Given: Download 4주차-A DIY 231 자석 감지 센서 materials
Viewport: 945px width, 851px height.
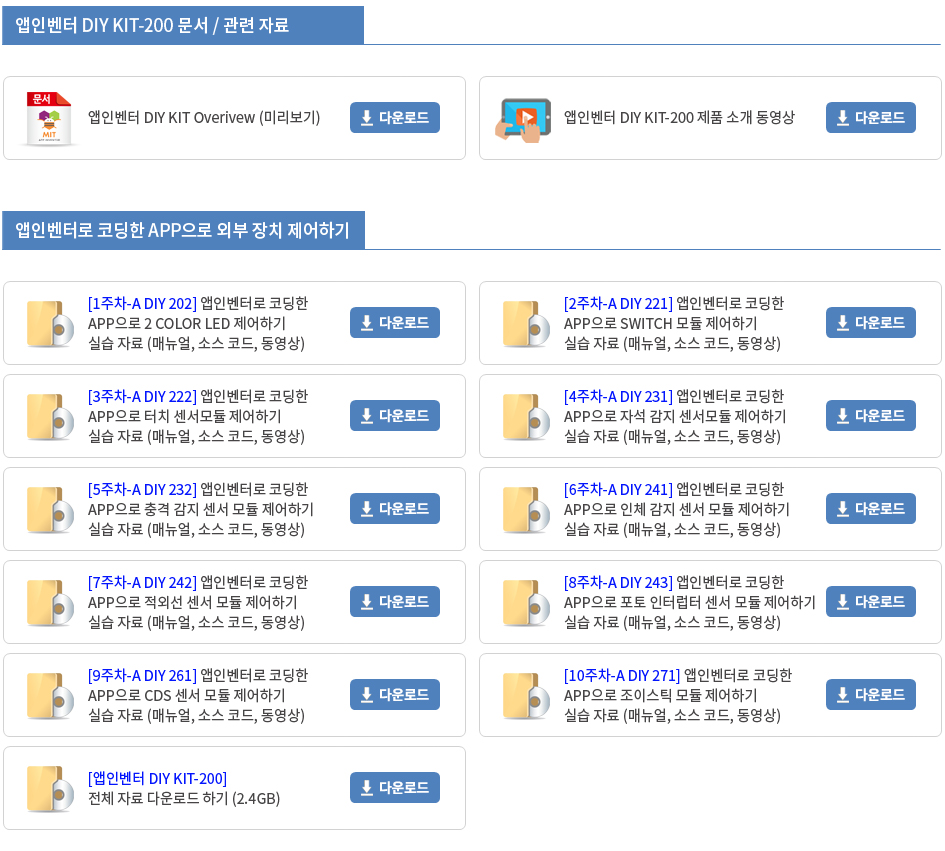Looking at the screenshot, I should (871, 415).
